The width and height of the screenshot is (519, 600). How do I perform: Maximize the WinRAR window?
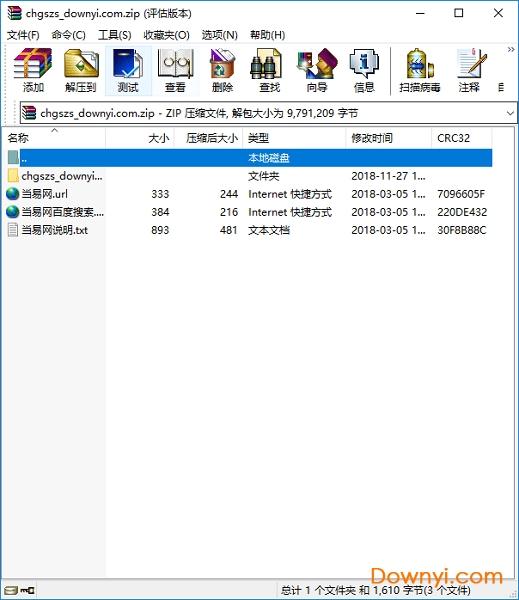point(459,13)
